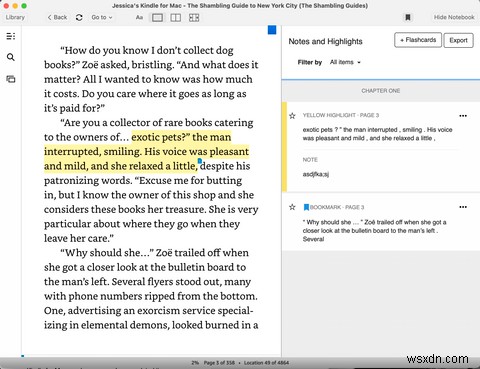480x369 pixels.
Task: Click the blue bookmark icon in notebook entry
Action: [x=306, y=207]
